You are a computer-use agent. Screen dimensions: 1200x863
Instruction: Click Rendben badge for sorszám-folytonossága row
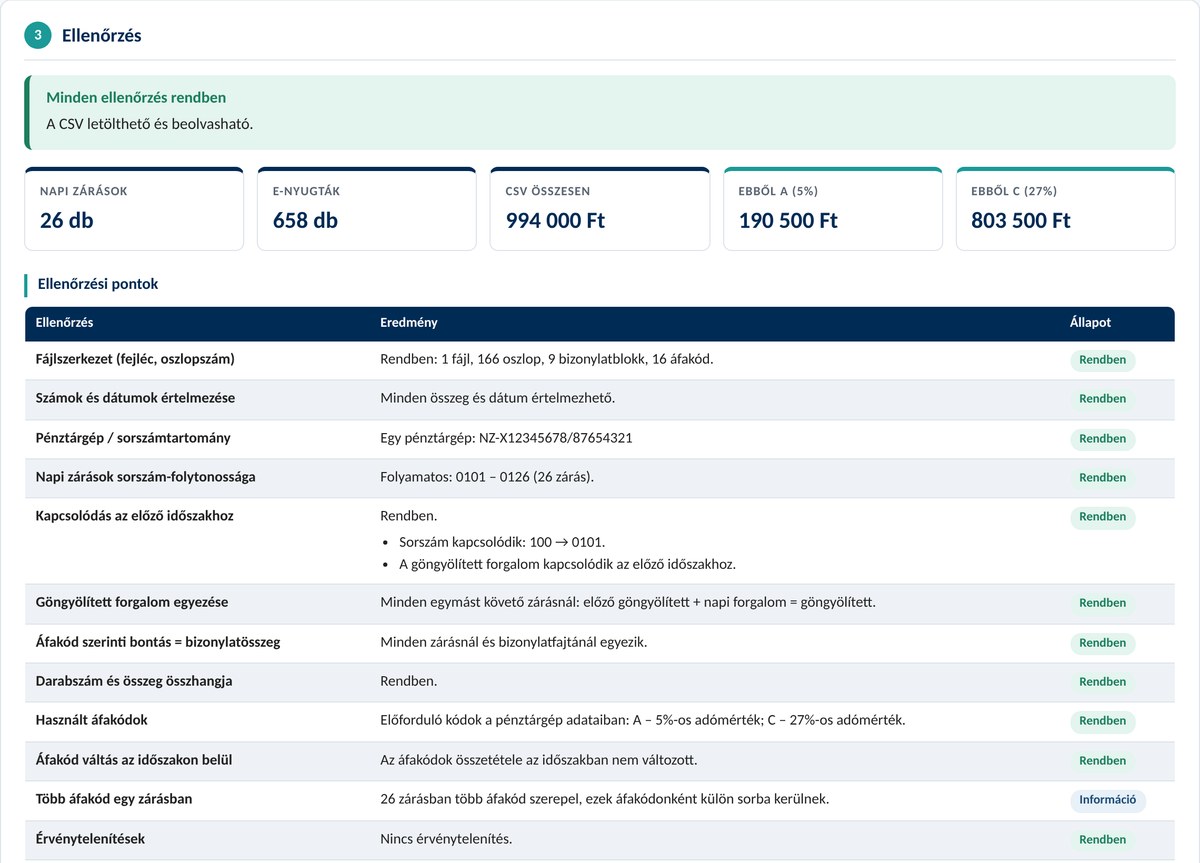point(1102,478)
